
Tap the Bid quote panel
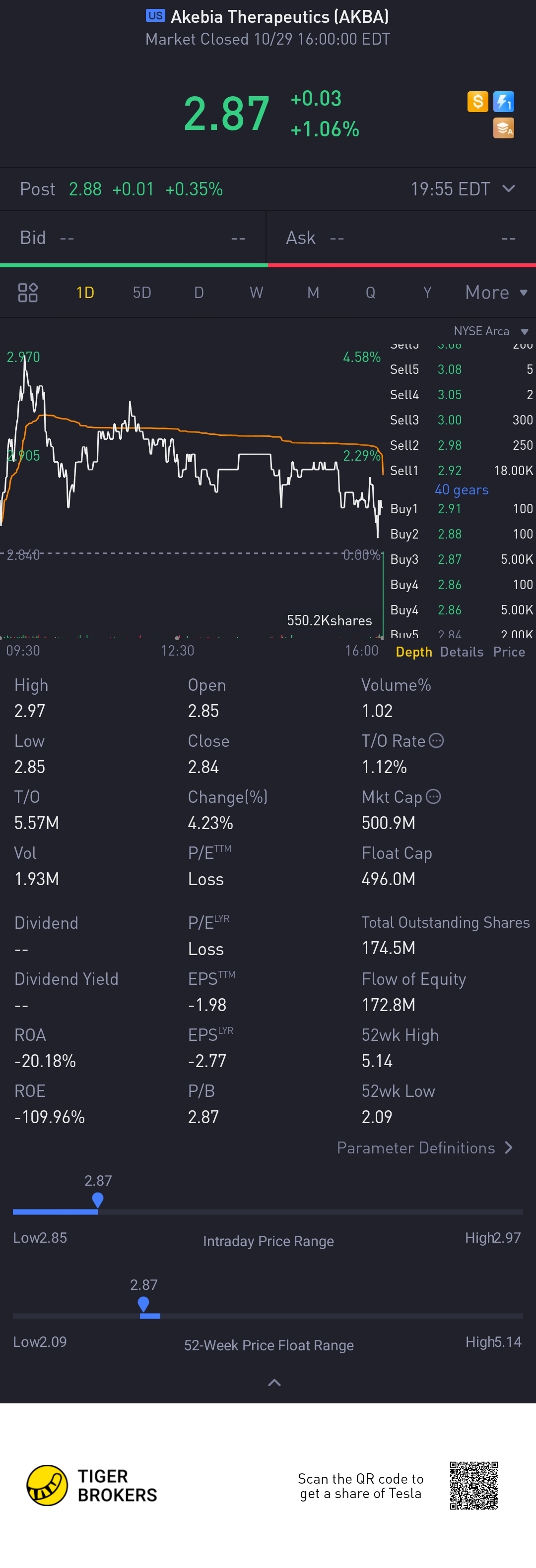click(133, 238)
